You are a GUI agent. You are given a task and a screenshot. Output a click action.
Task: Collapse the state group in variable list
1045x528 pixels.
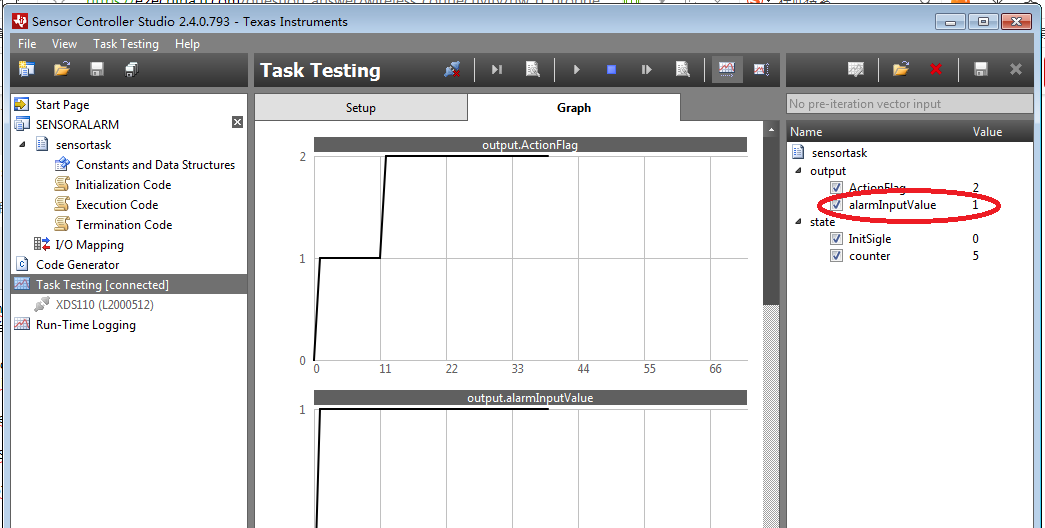click(x=798, y=222)
